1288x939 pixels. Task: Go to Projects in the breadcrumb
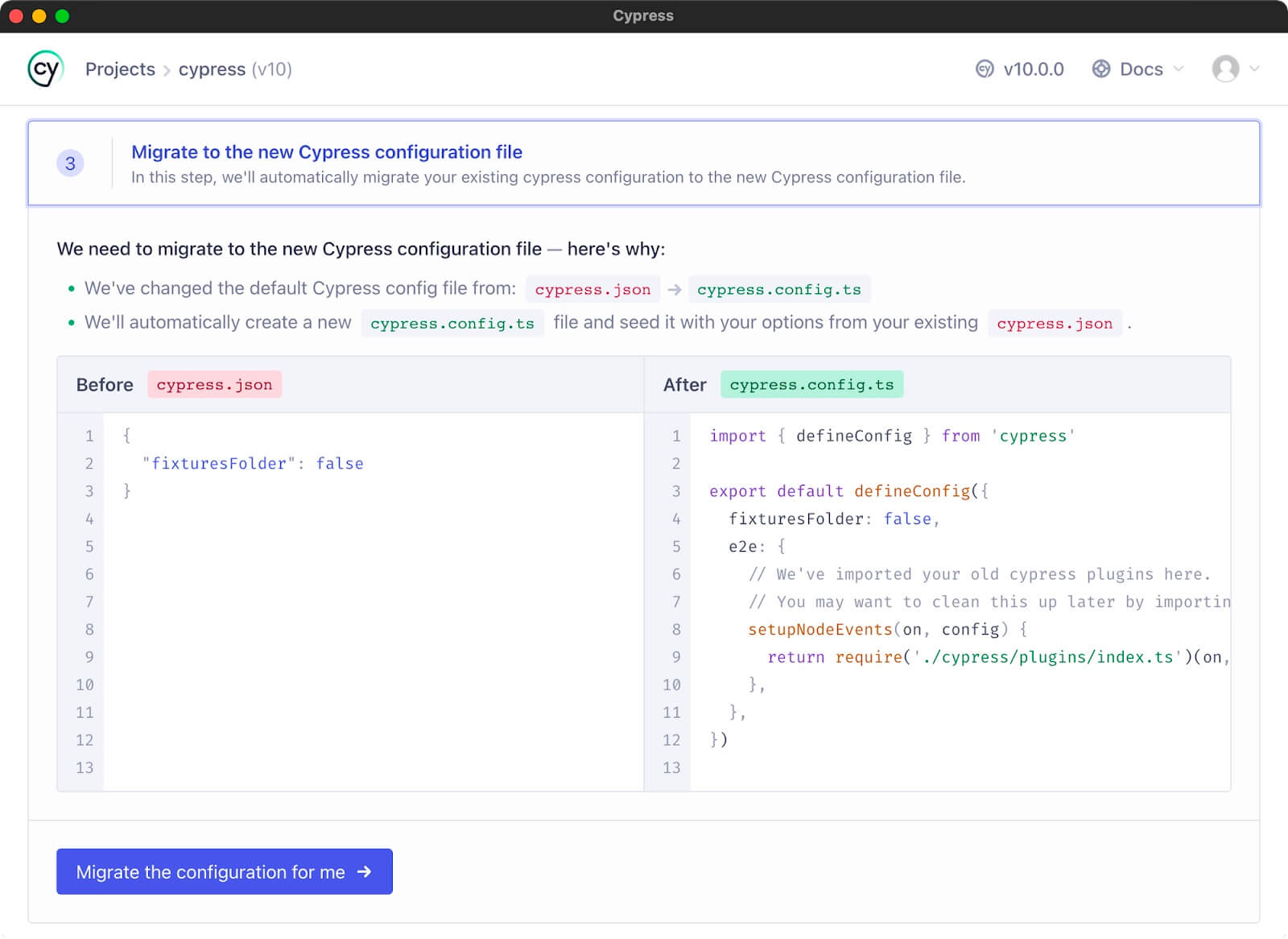[x=120, y=69]
